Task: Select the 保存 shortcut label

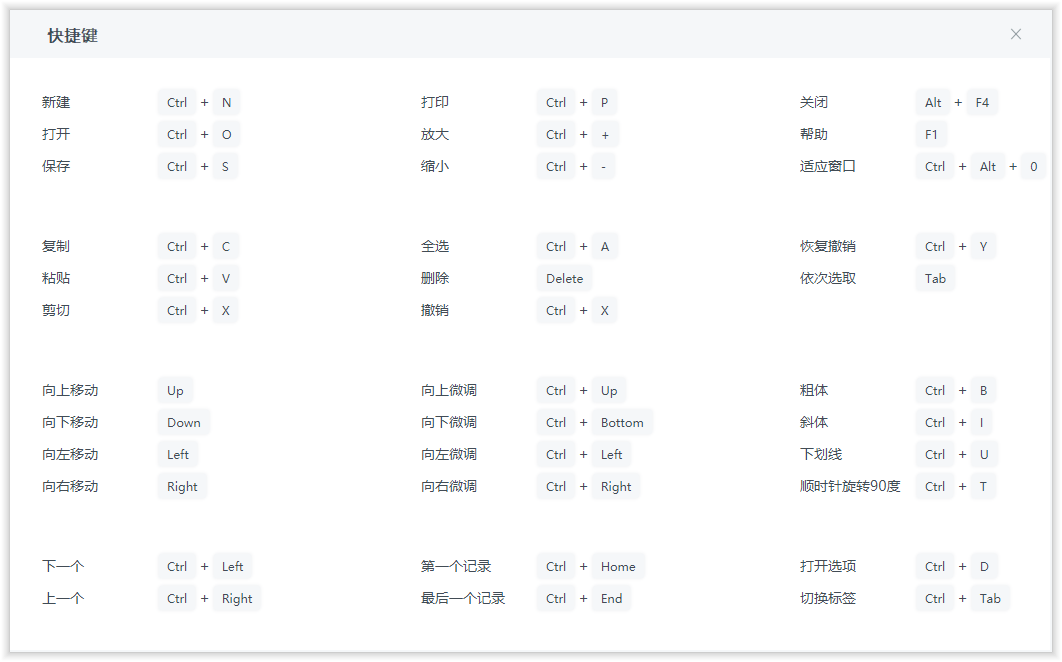Action: coord(56,166)
